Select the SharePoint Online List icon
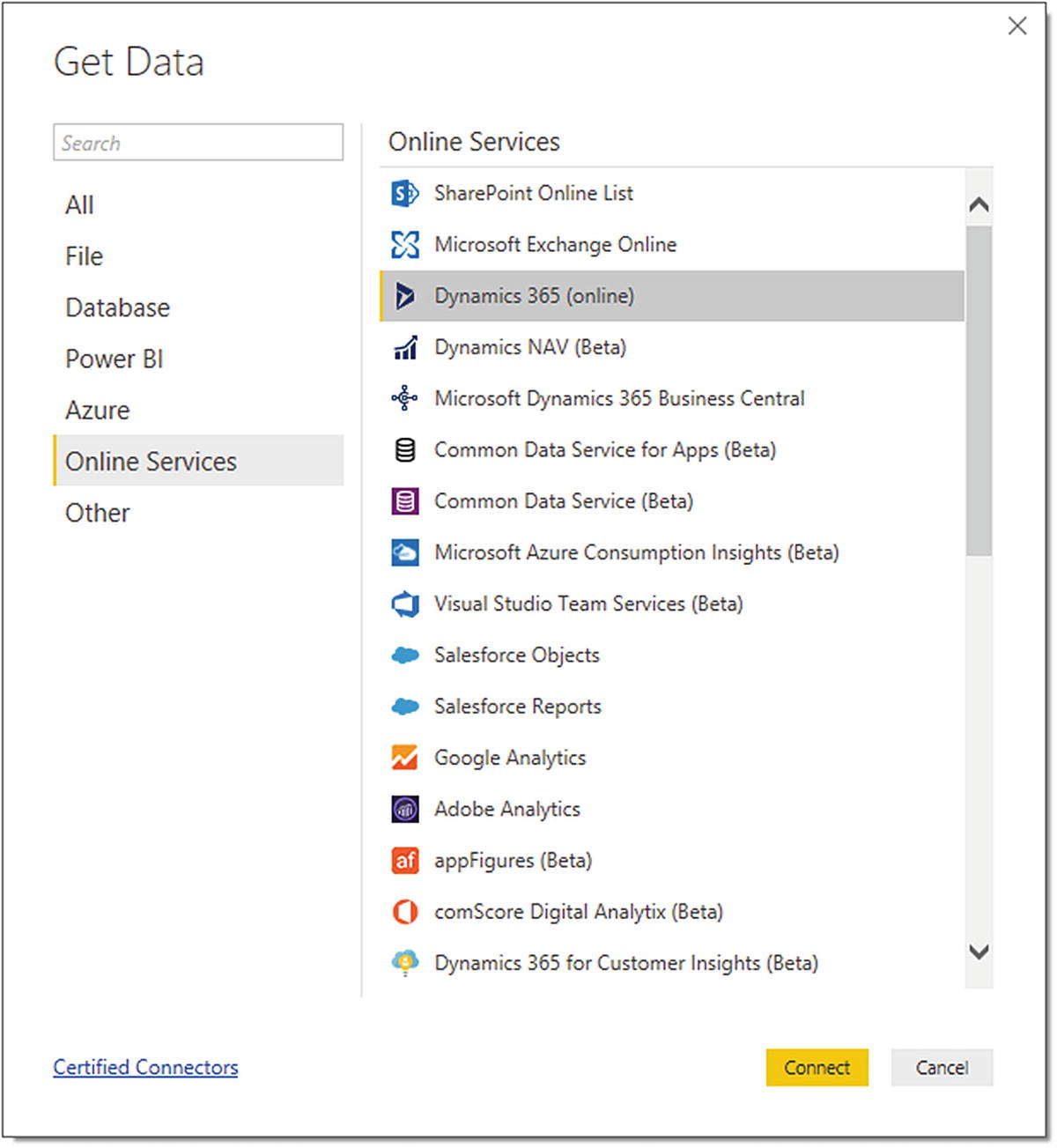Image resolution: width=1057 pixels, height=1148 pixels. (x=404, y=193)
